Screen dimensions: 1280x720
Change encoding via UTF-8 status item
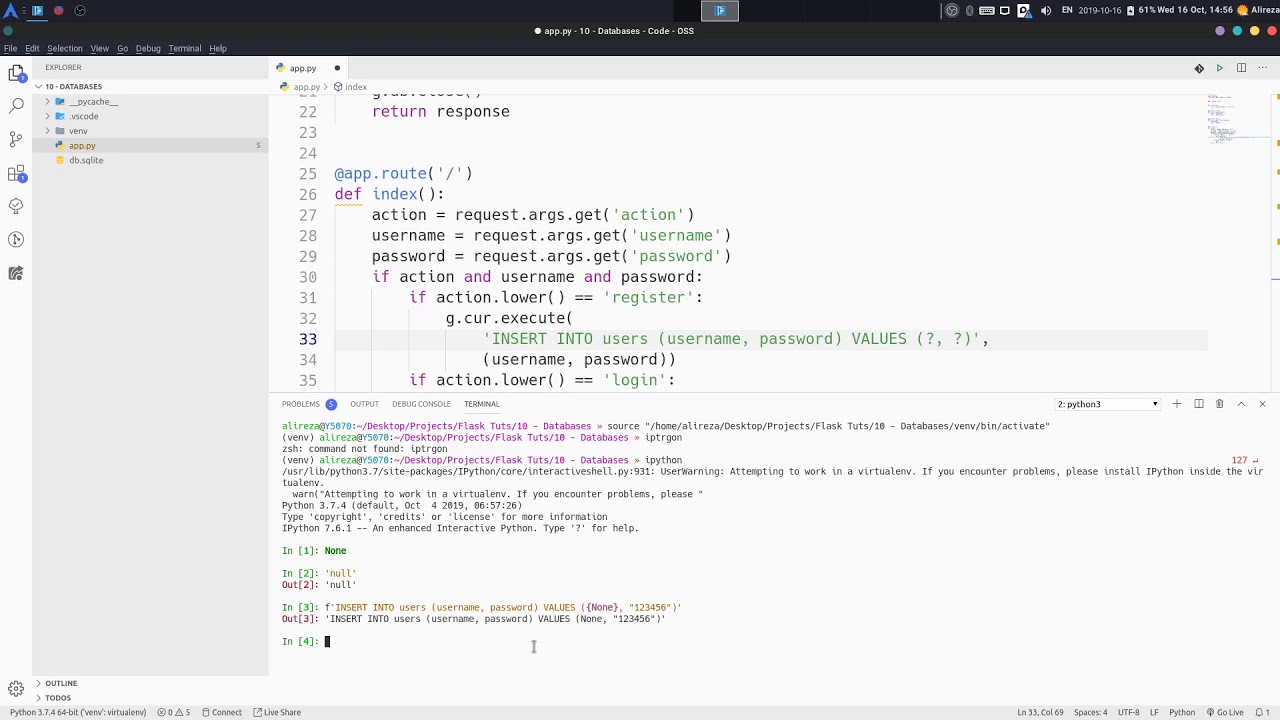[1128, 712]
